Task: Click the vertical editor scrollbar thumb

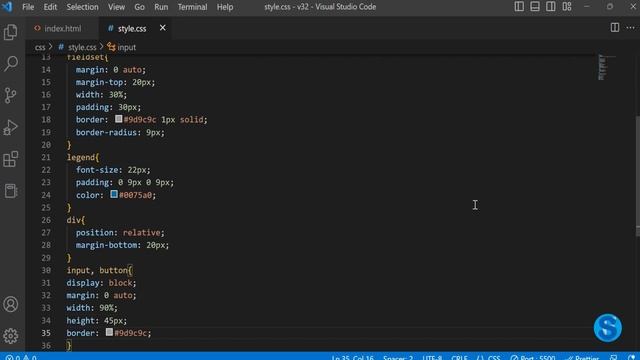Action: point(638,176)
